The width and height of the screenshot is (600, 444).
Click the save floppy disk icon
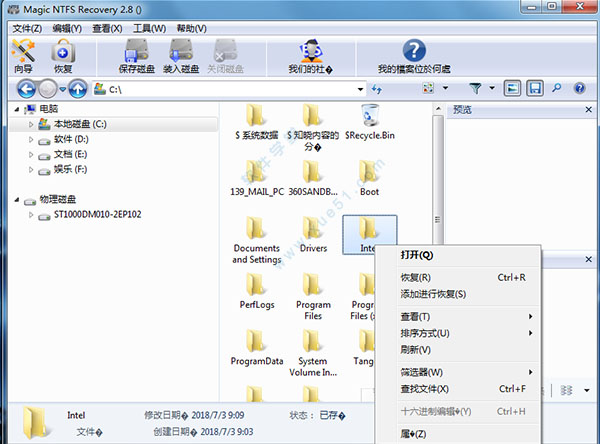click(535, 88)
